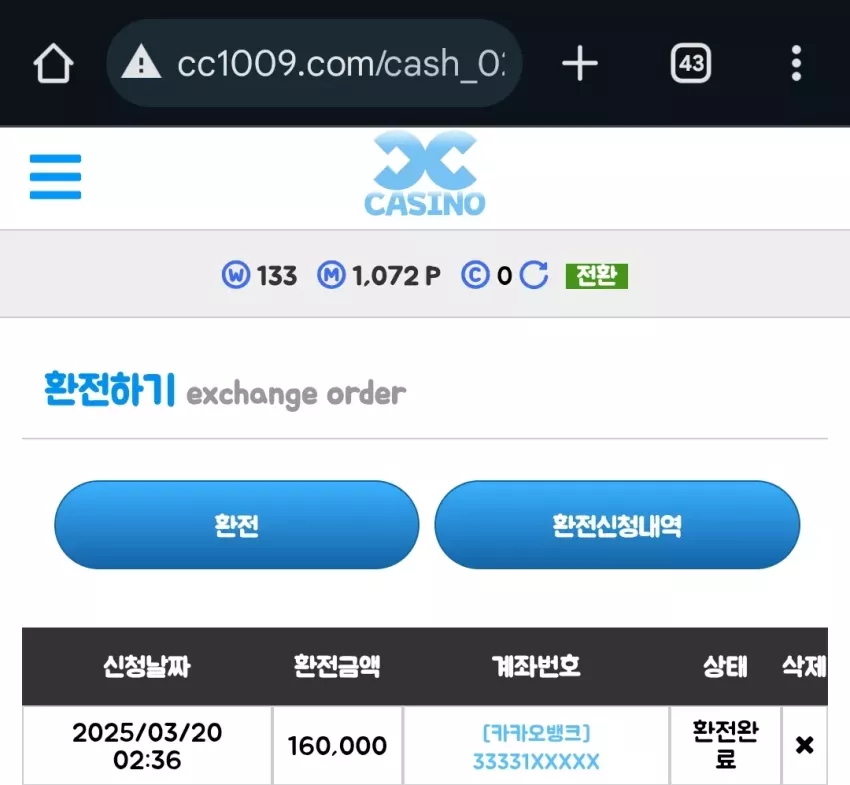
Task: Click the 카카오뱅크 account number link
Action: click(536, 747)
